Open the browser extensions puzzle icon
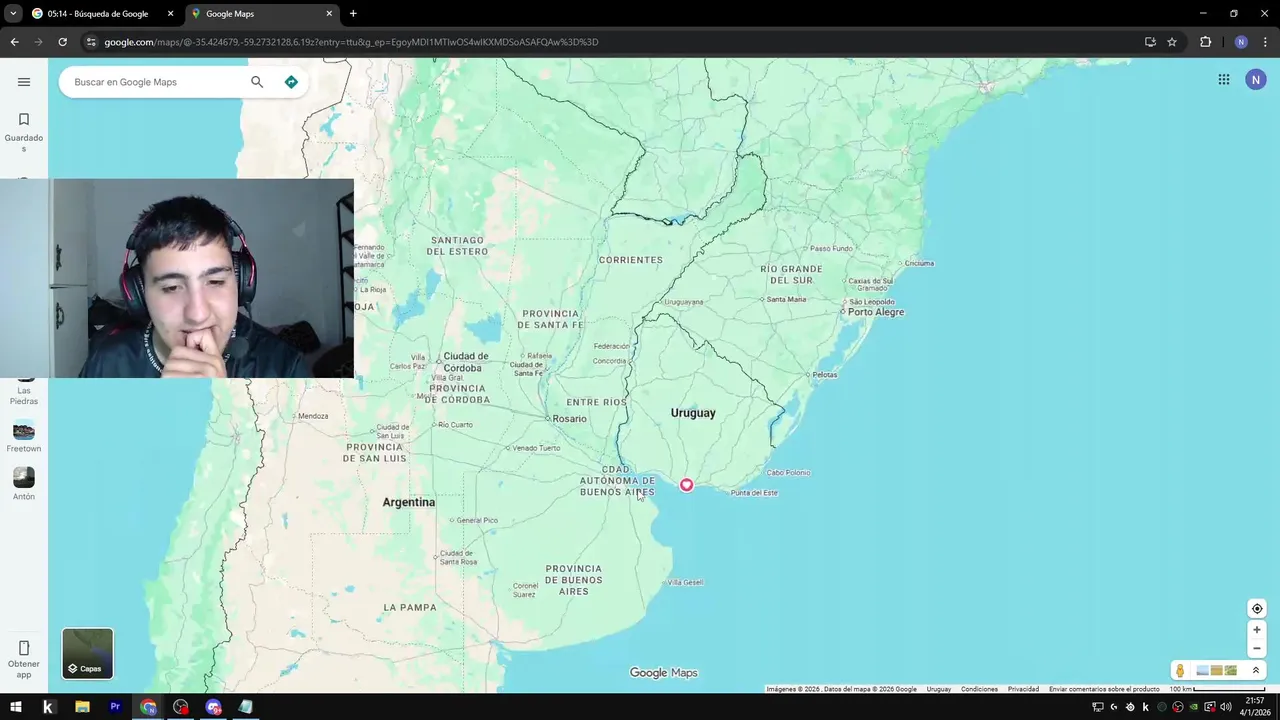 coord(1205,42)
